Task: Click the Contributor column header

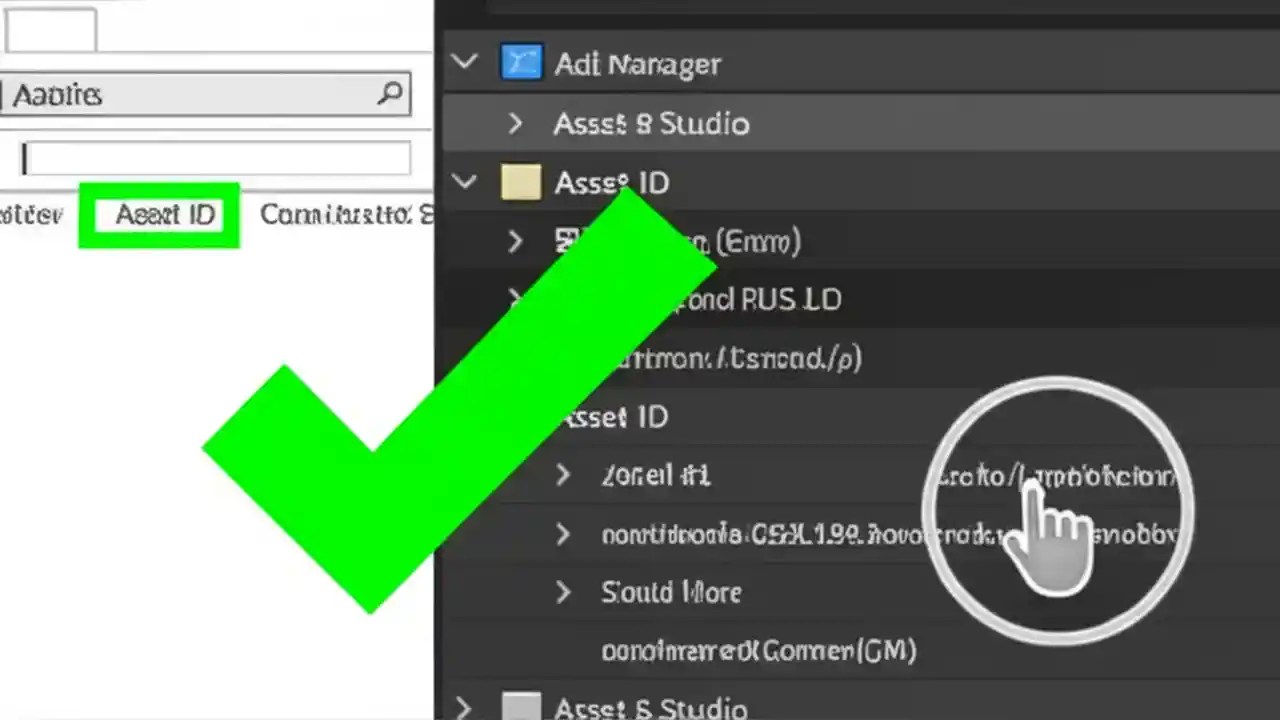Action: pyautogui.click(x=345, y=214)
